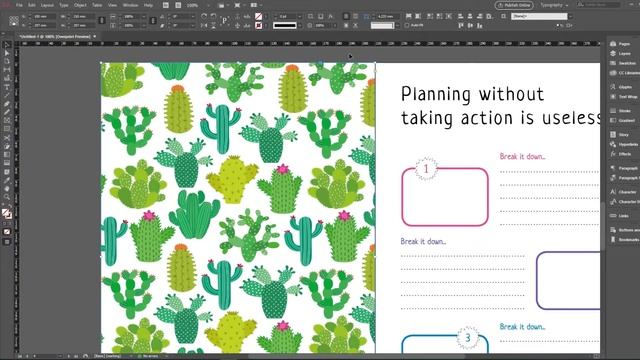Screen dimensions: 640x360
Task: Select the Free Transform tool
Action: click(7, 146)
